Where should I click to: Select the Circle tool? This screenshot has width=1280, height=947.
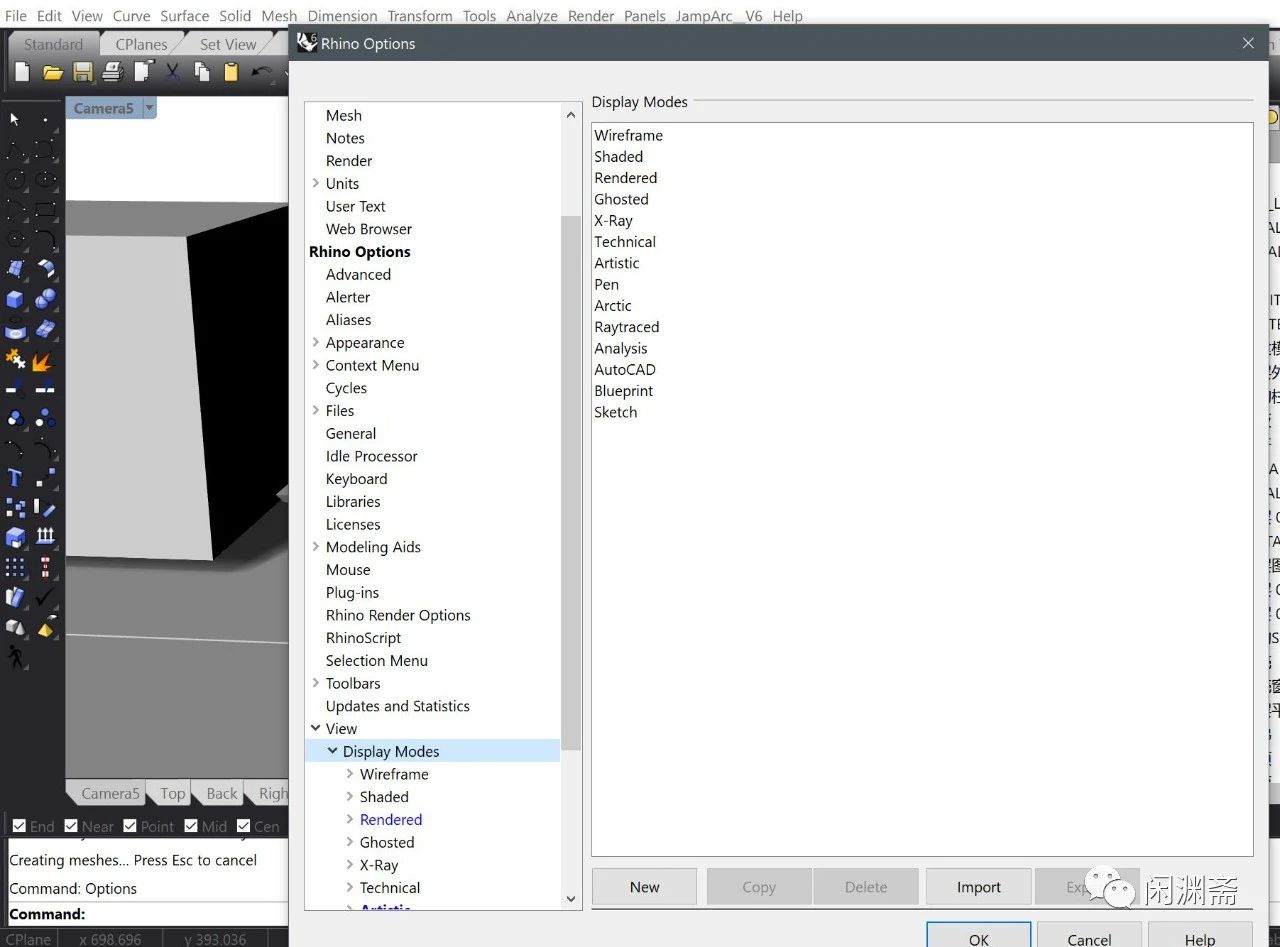[15, 180]
